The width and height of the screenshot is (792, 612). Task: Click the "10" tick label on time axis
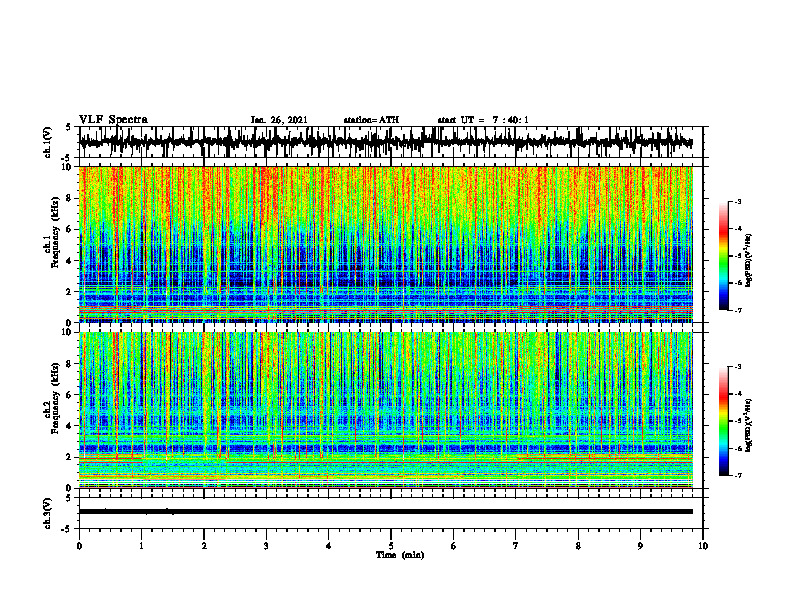click(703, 546)
